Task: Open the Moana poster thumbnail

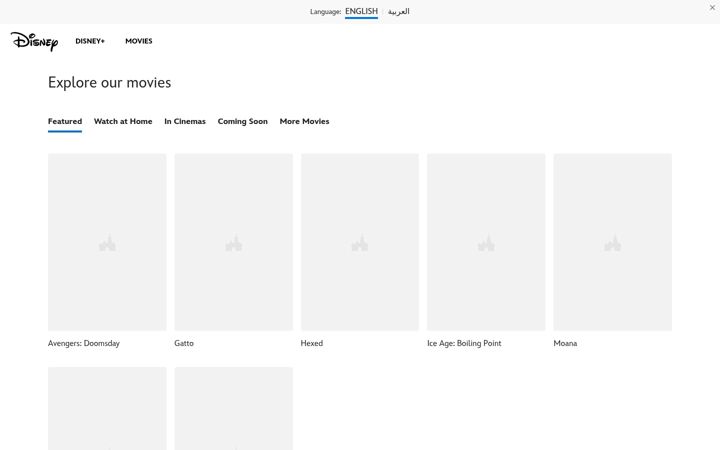Action: (x=613, y=242)
